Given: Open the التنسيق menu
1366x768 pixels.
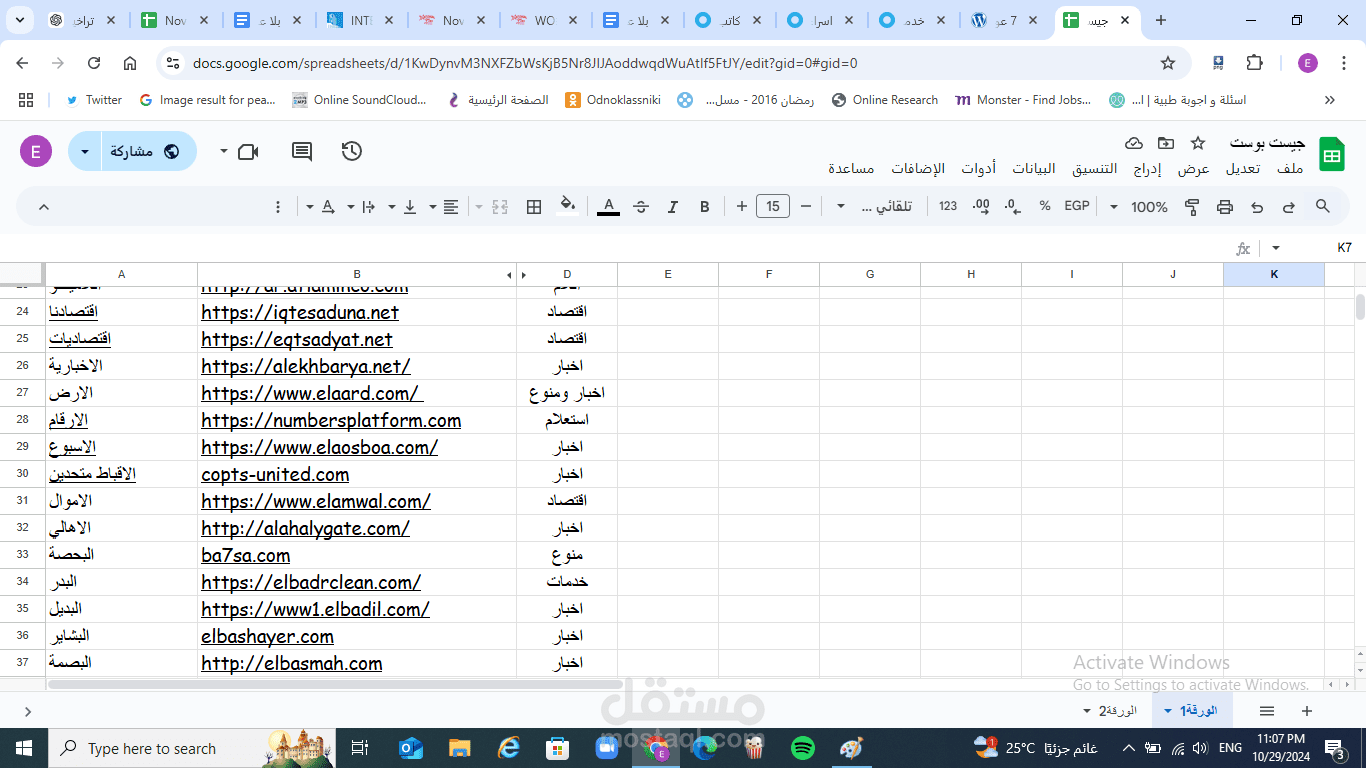Looking at the screenshot, I should coord(1094,169).
